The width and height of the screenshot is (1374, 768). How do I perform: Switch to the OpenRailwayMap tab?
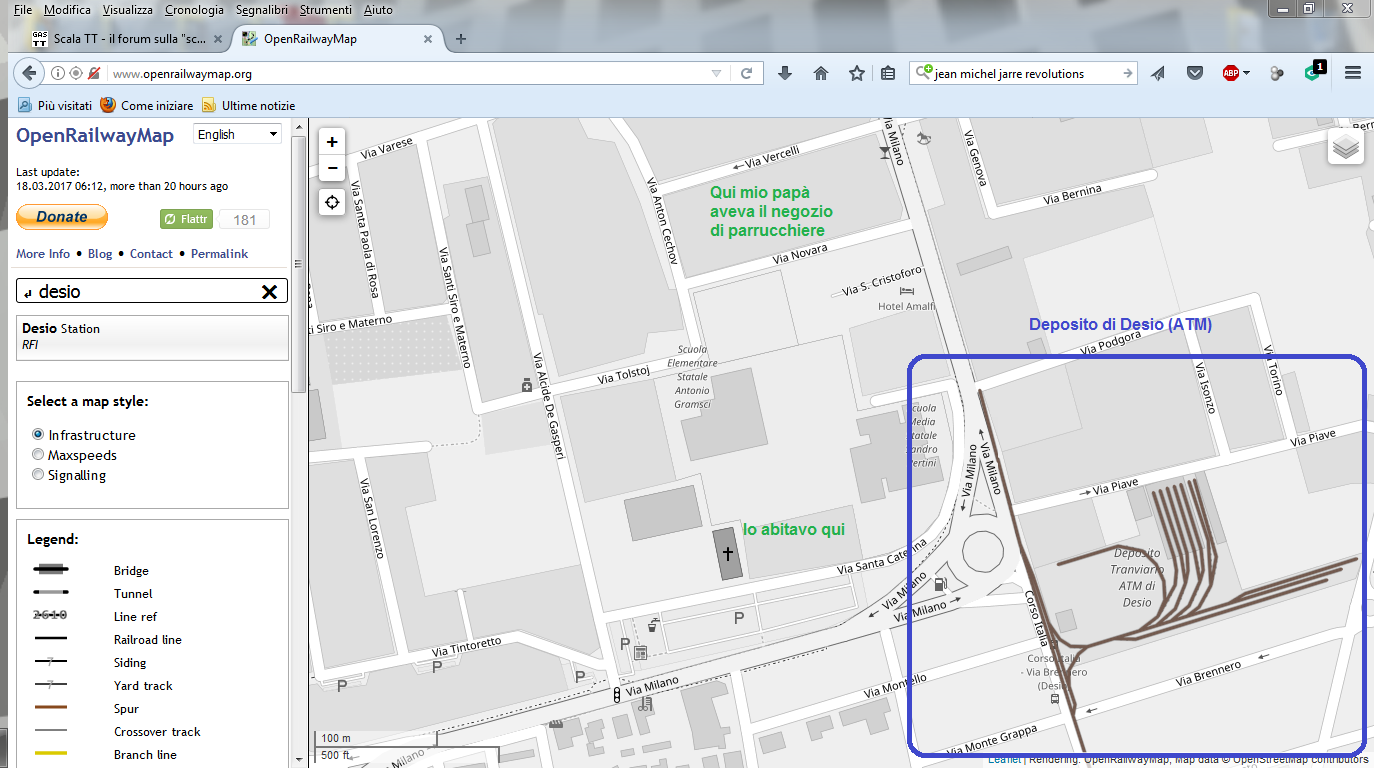(x=340, y=39)
